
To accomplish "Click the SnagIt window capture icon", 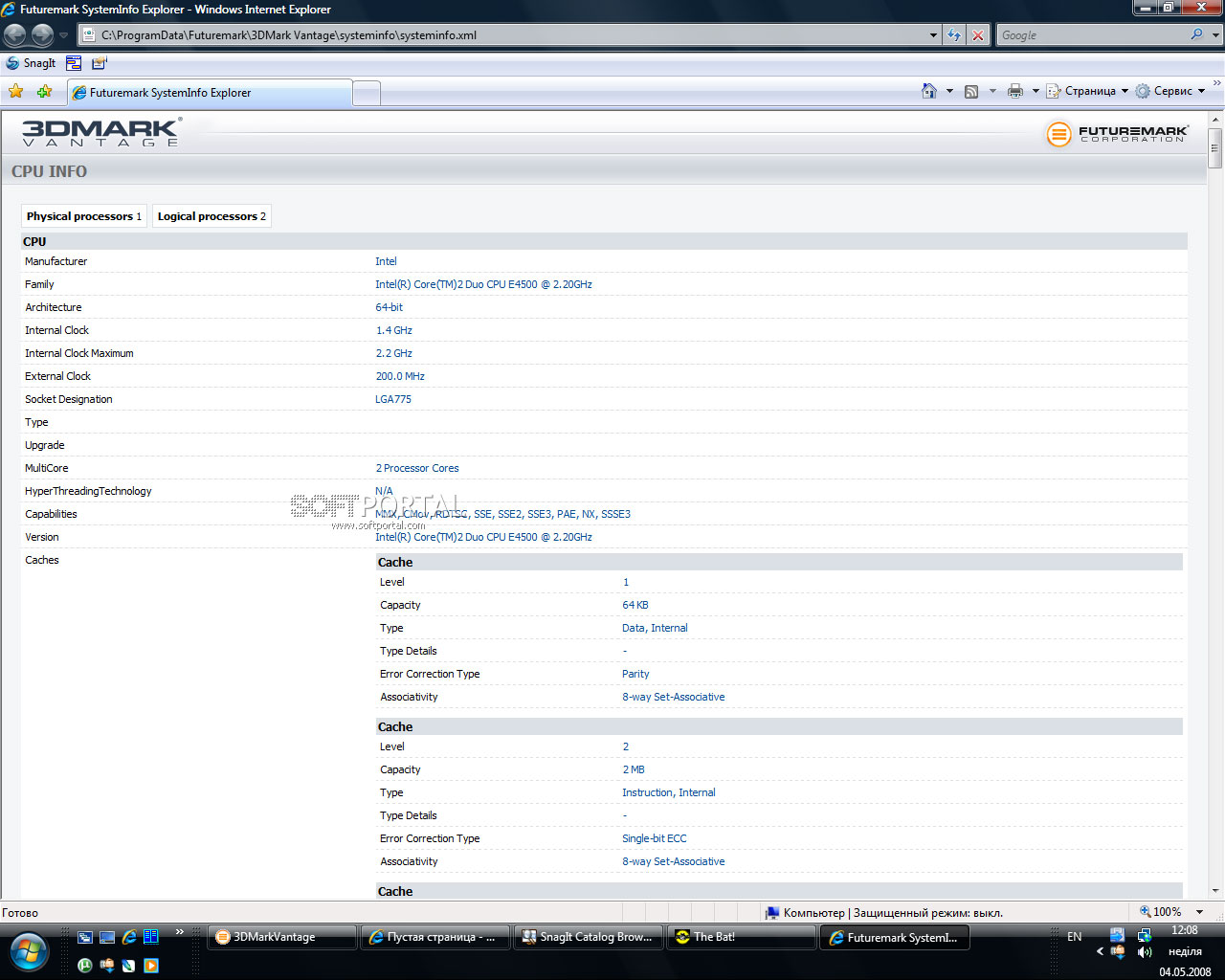I will tap(74, 63).
